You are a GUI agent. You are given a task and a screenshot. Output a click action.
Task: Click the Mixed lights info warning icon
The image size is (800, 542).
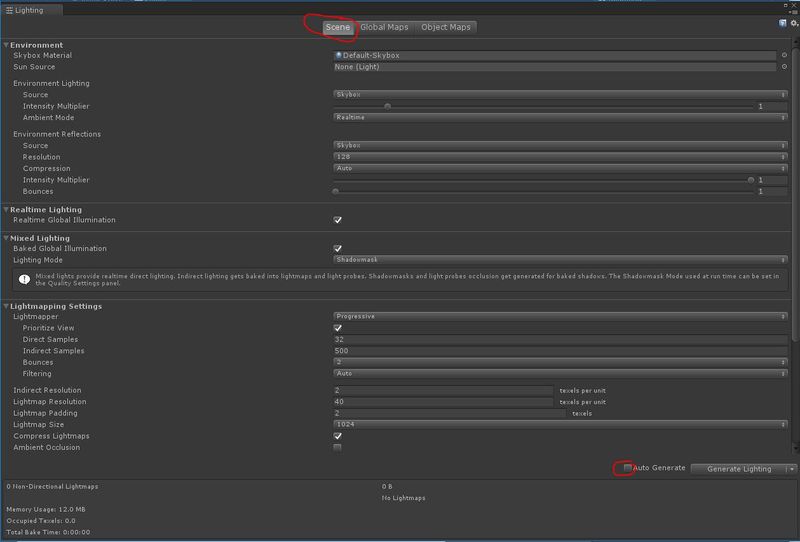click(x=24, y=280)
